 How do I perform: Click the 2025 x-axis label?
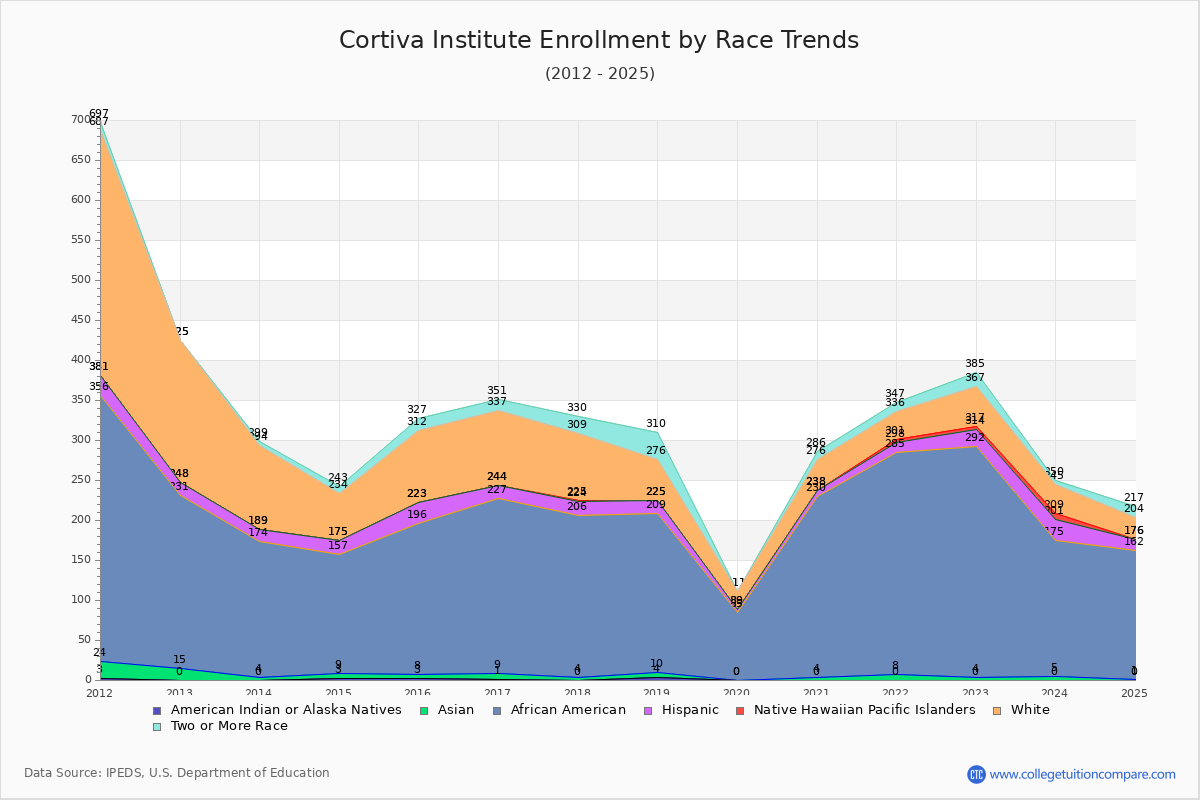click(x=1134, y=693)
